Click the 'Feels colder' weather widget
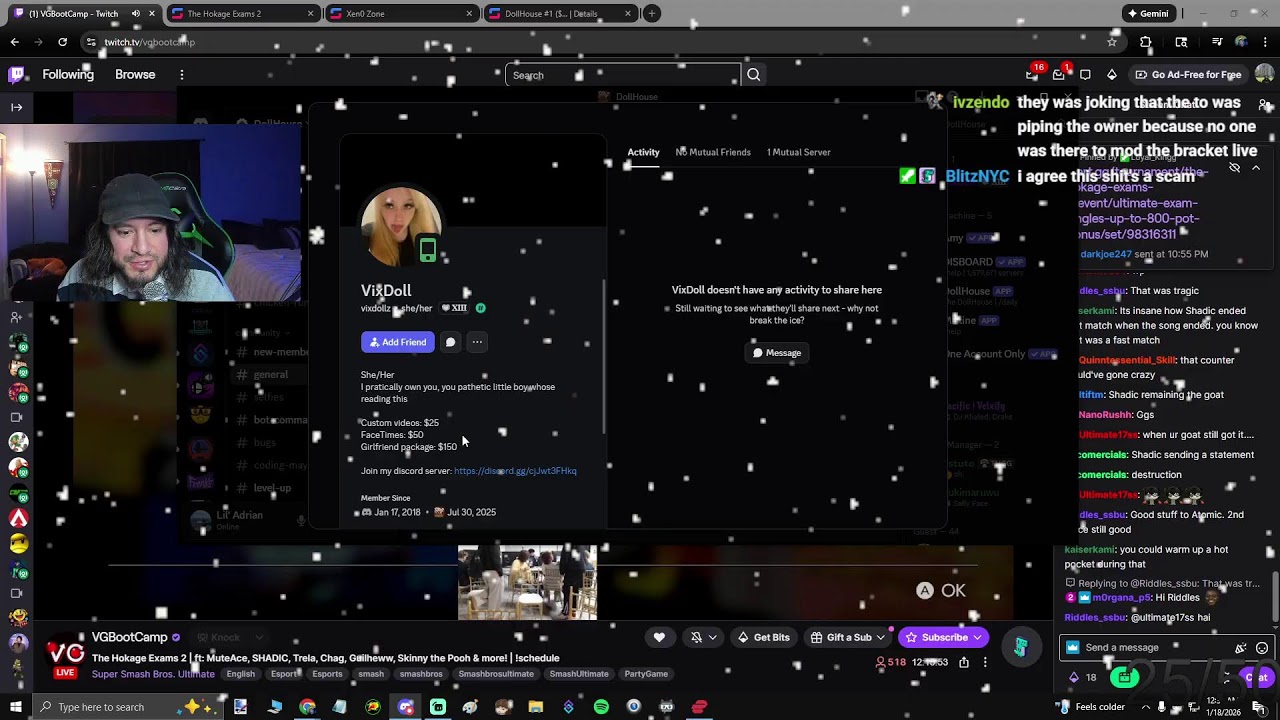Image resolution: width=1280 pixels, height=720 pixels. [1089, 707]
